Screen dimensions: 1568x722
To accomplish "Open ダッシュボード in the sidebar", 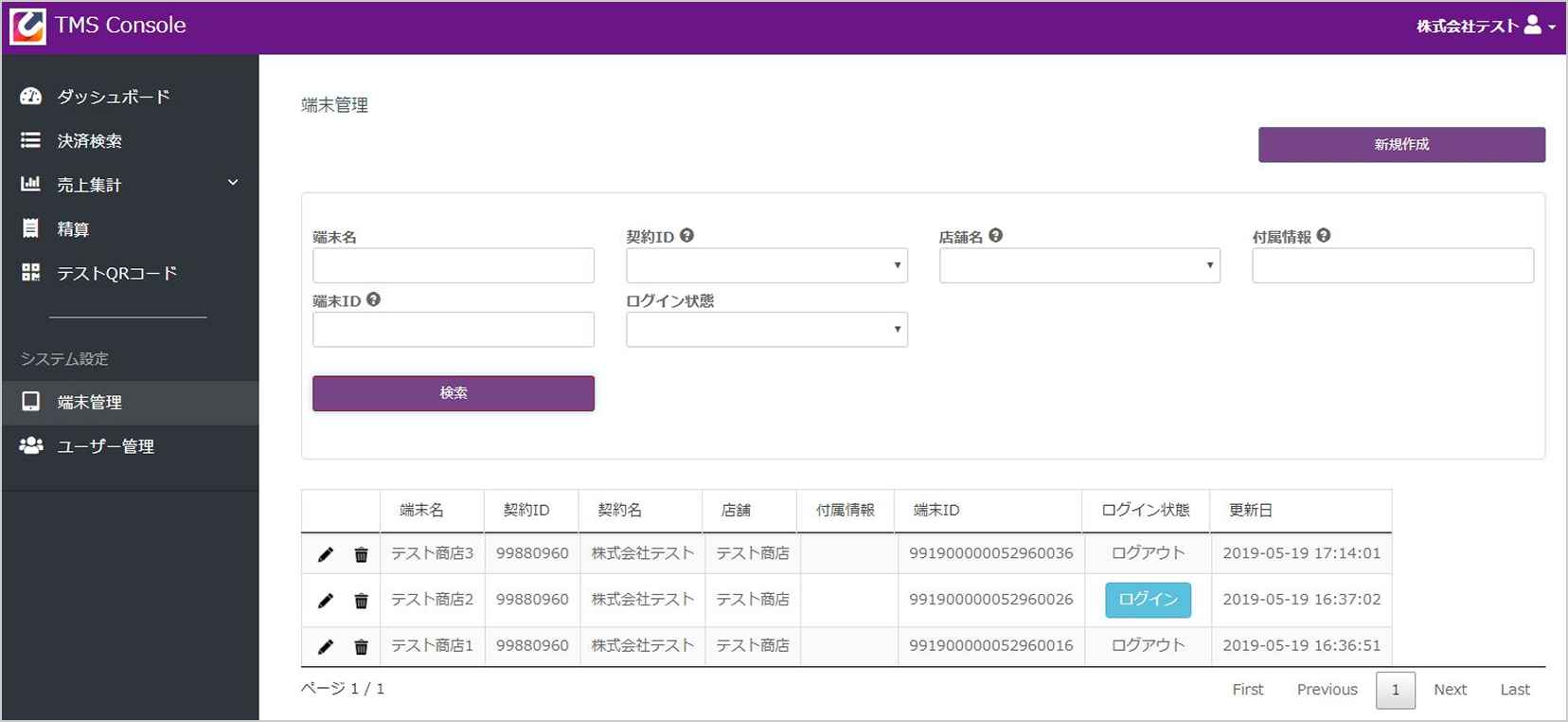I will [x=113, y=97].
